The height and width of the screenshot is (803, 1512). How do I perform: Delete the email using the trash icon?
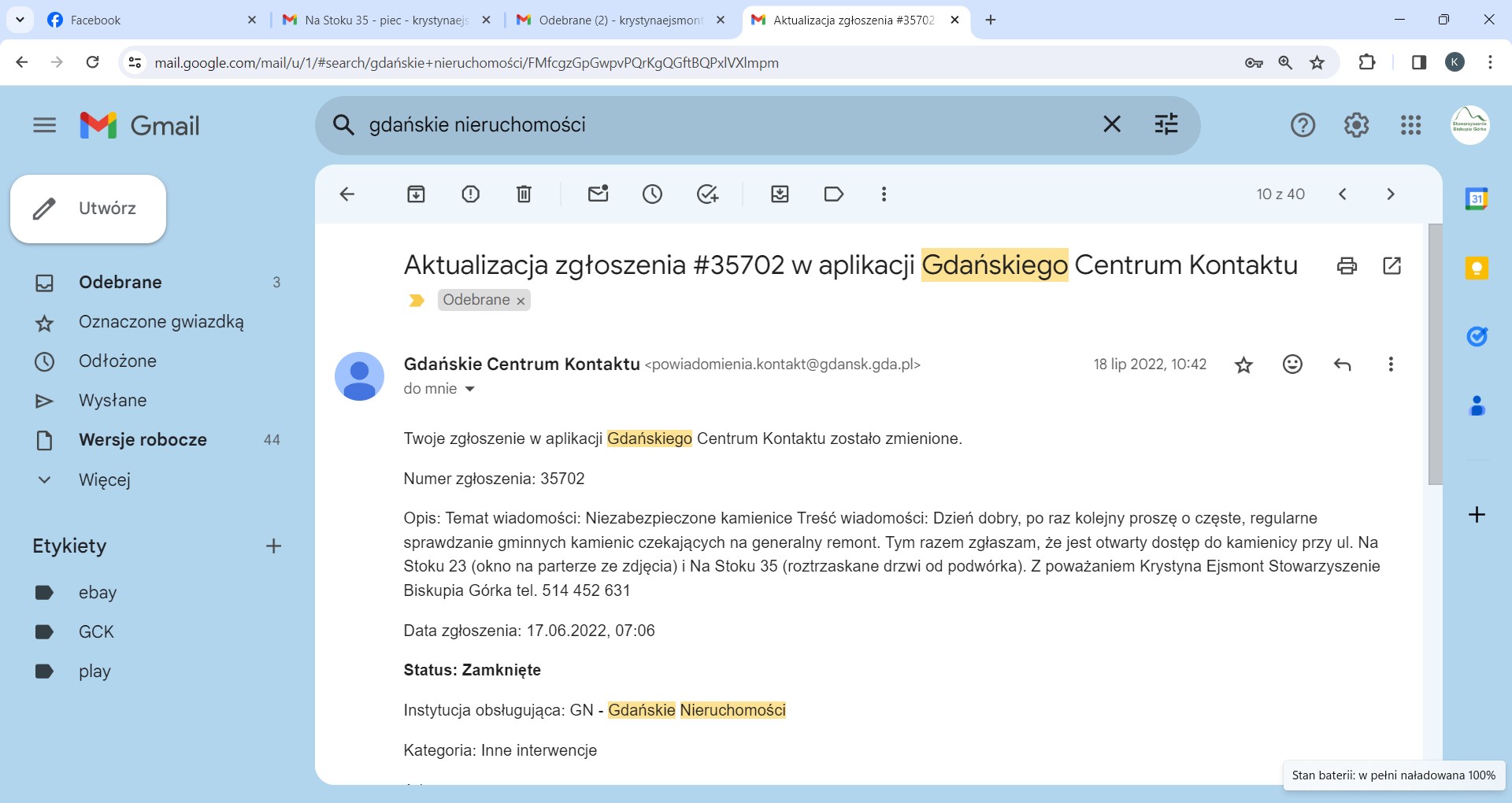tap(524, 194)
